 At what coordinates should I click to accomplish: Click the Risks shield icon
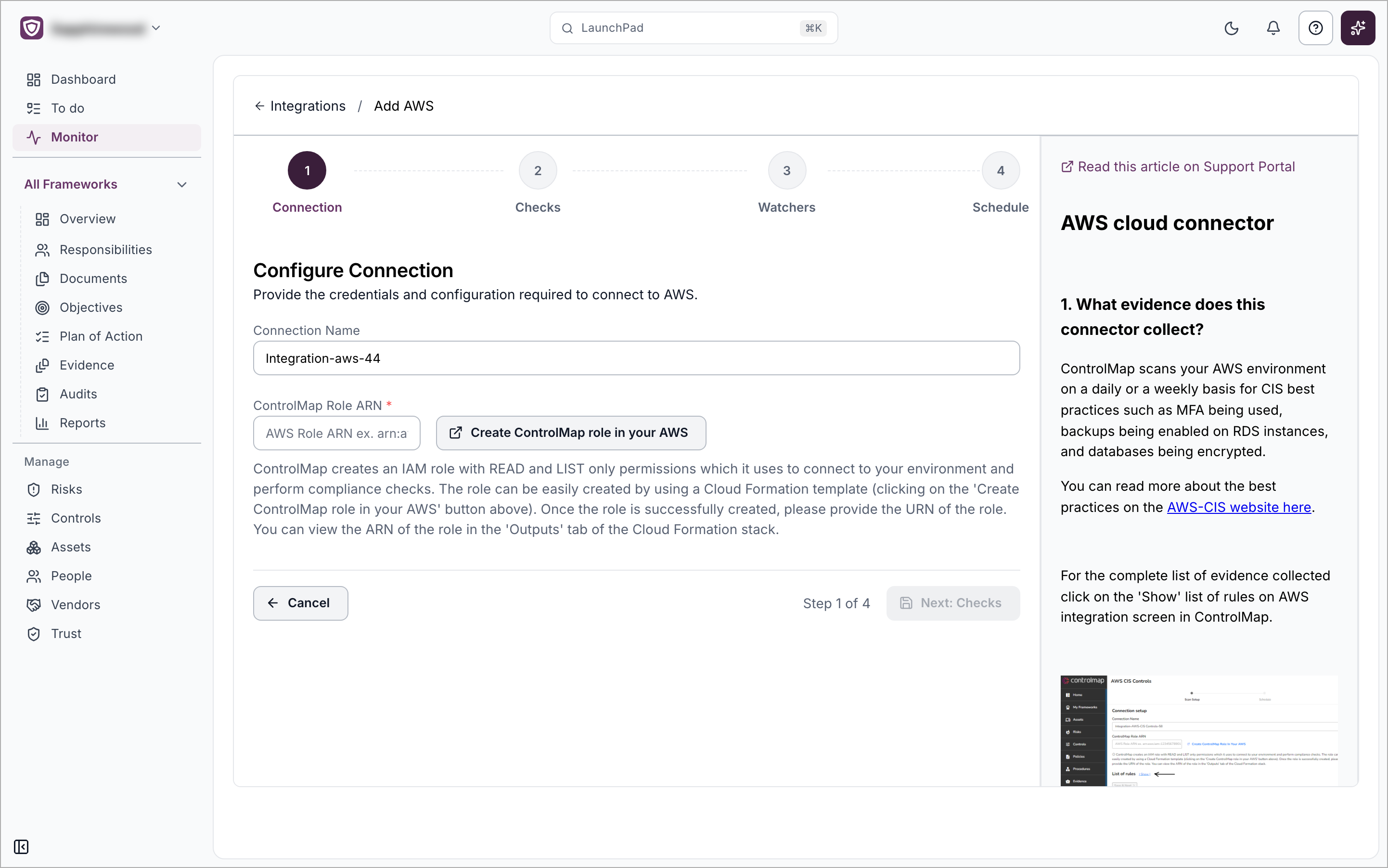[34, 489]
